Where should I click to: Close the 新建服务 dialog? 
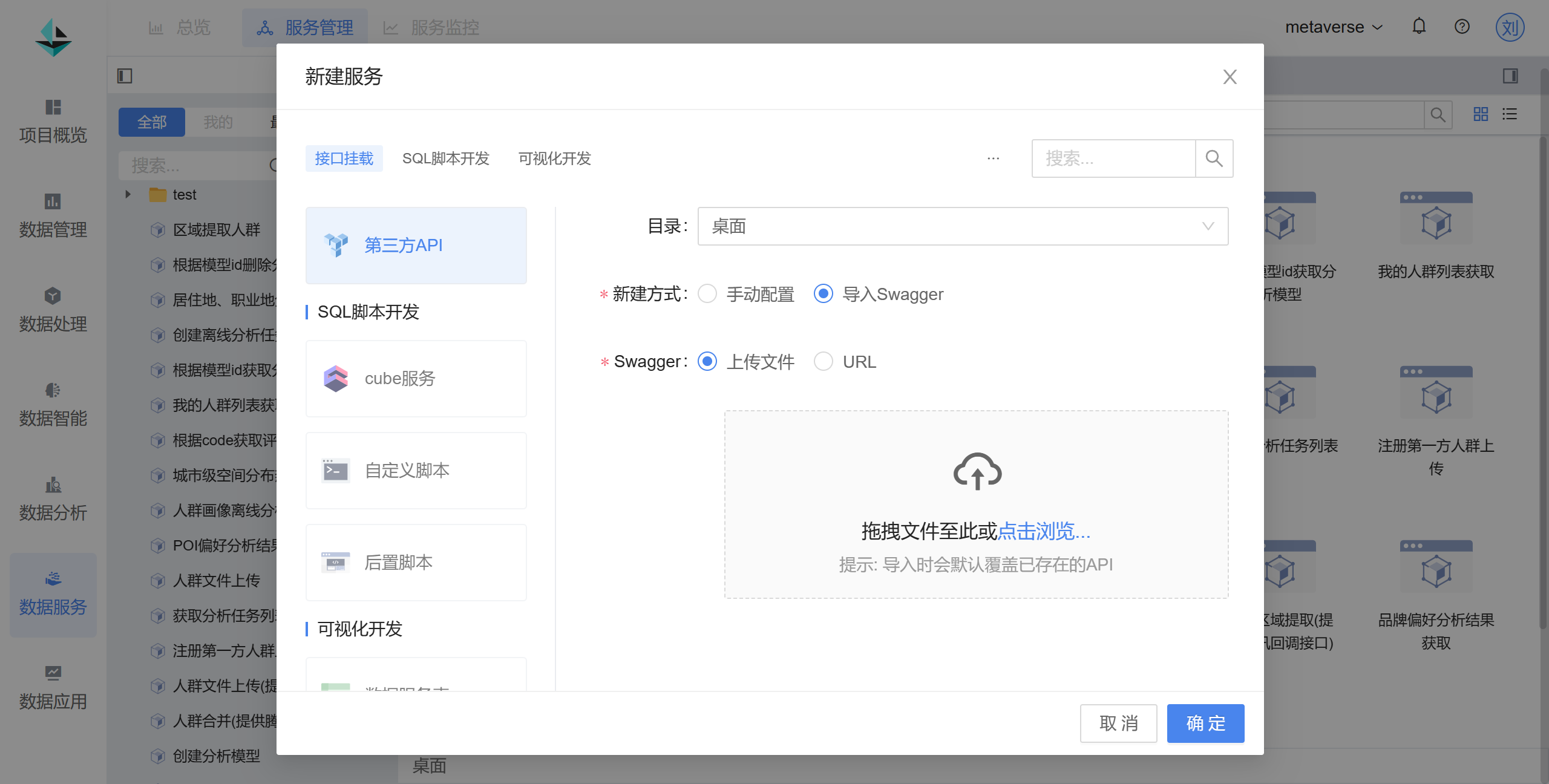(1230, 77)
